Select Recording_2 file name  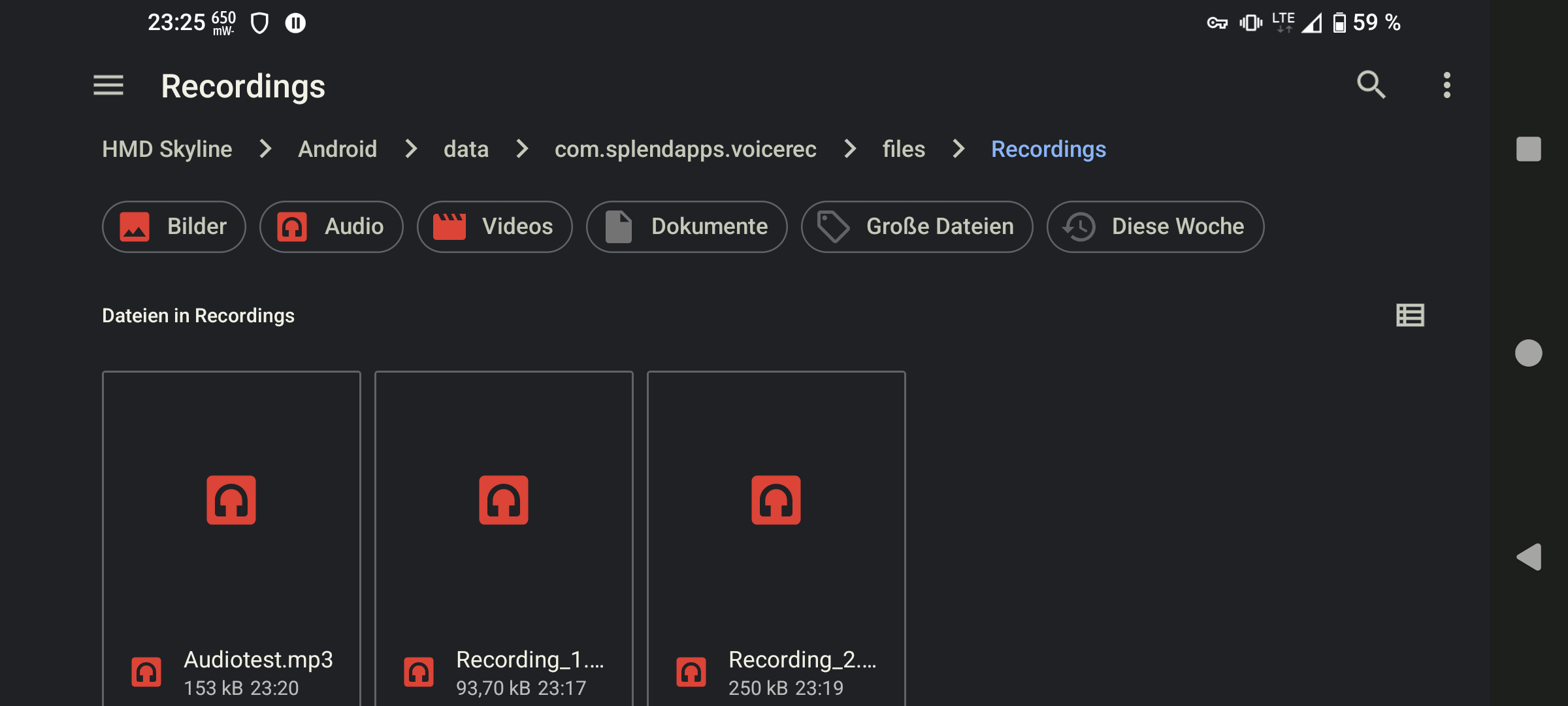[x=802, y=660]
